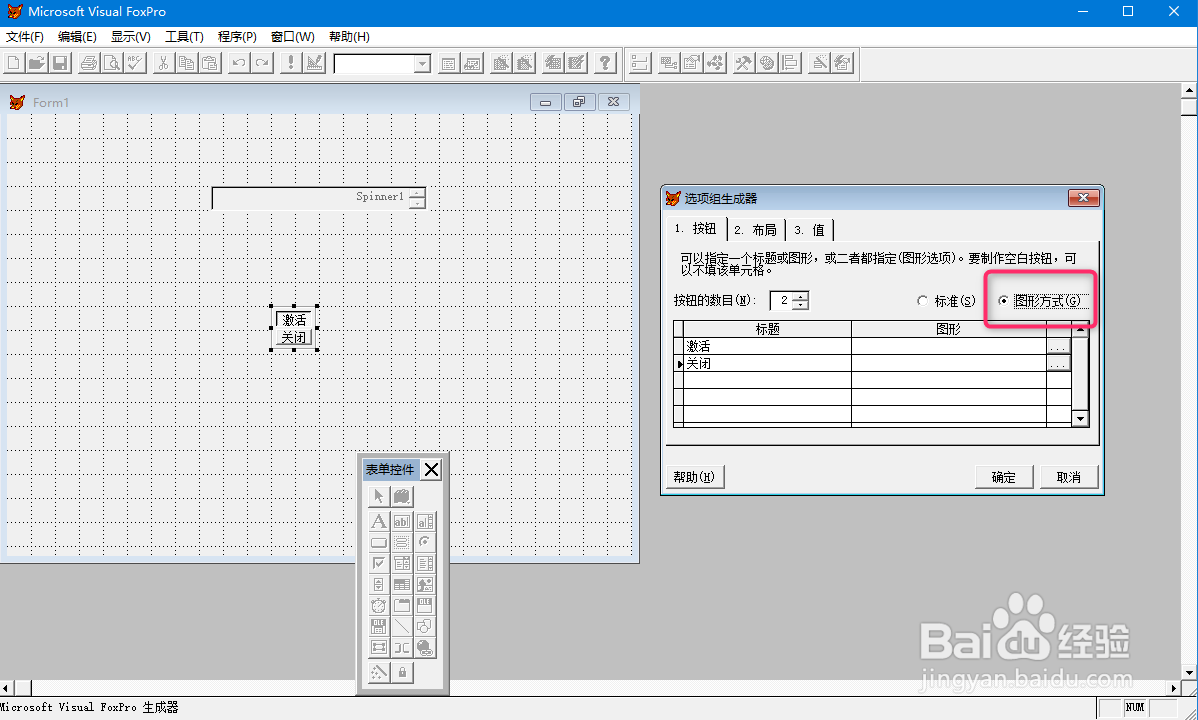1198x720 pixels.
Task: Select the Option Group control tool
Action: click(x=425, y=543)
